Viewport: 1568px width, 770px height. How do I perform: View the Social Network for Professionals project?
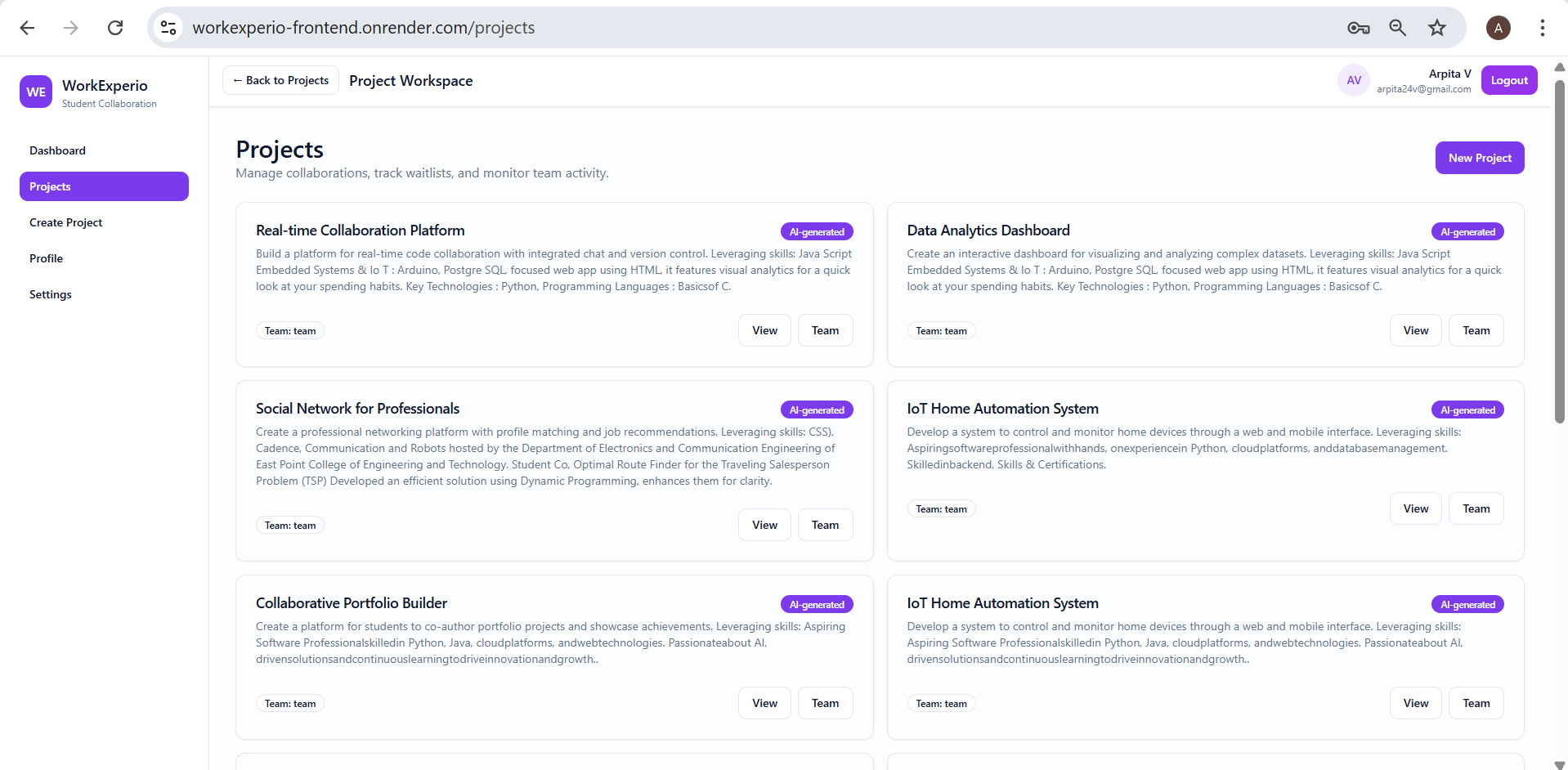pos(764,525)
